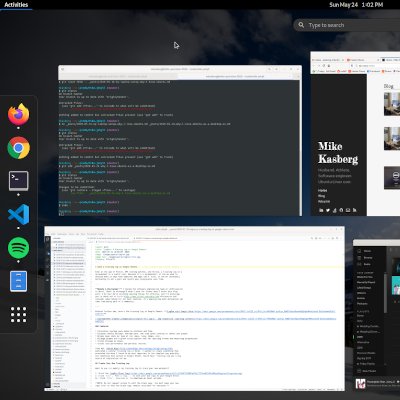This screenshot has width=400, height=400.
Task: Open the LinkedIn icon on Mike Kasberg page
Action: pos(321,210)
